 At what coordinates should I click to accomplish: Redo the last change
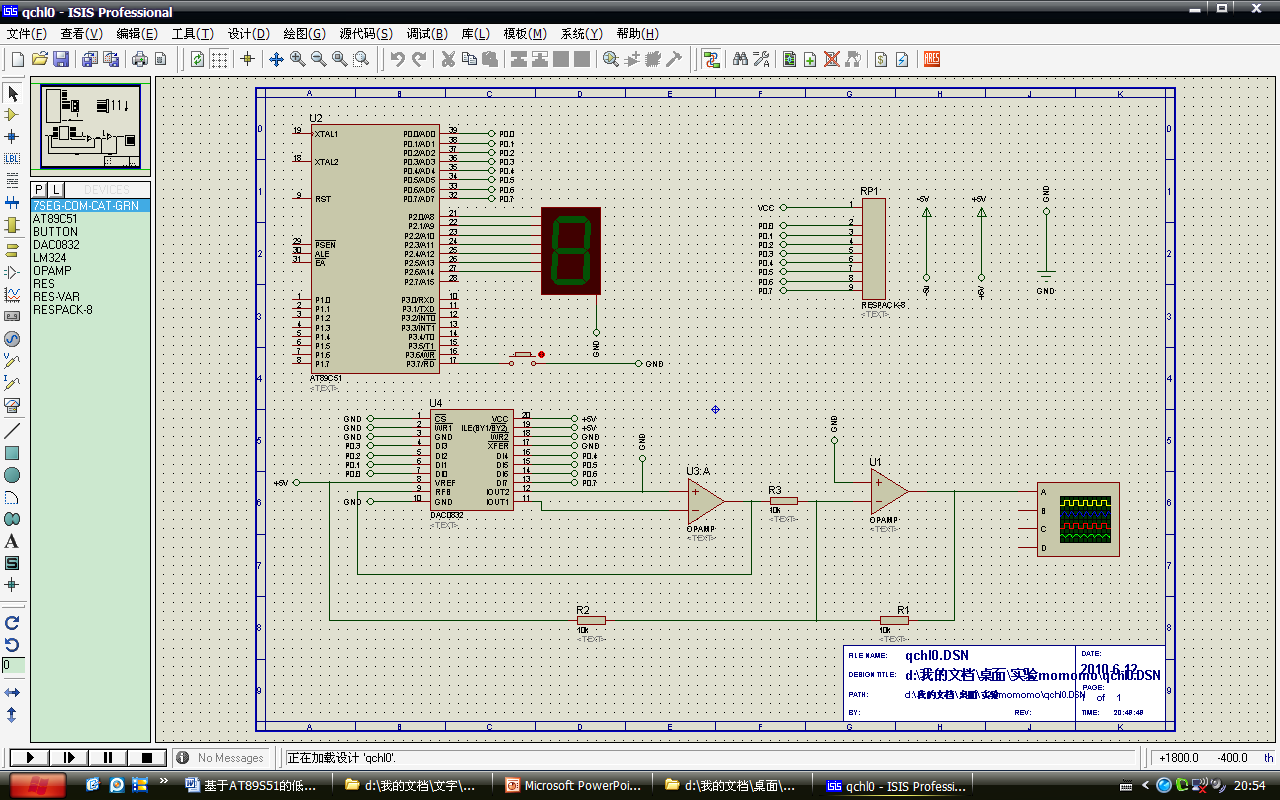click(x=419, y=59)
